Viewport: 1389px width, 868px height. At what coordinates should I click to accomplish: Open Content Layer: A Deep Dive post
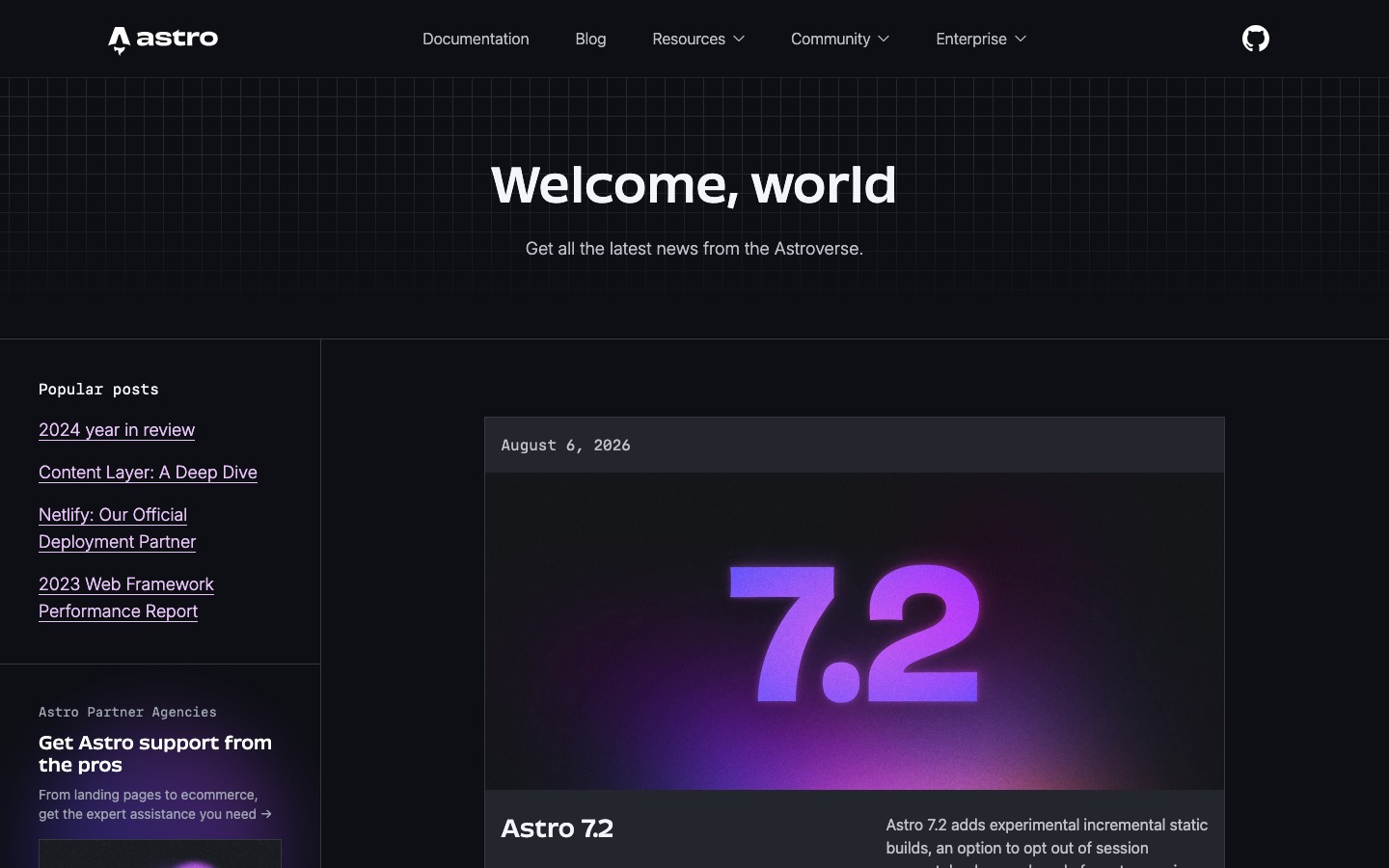(x=148, y=473)
